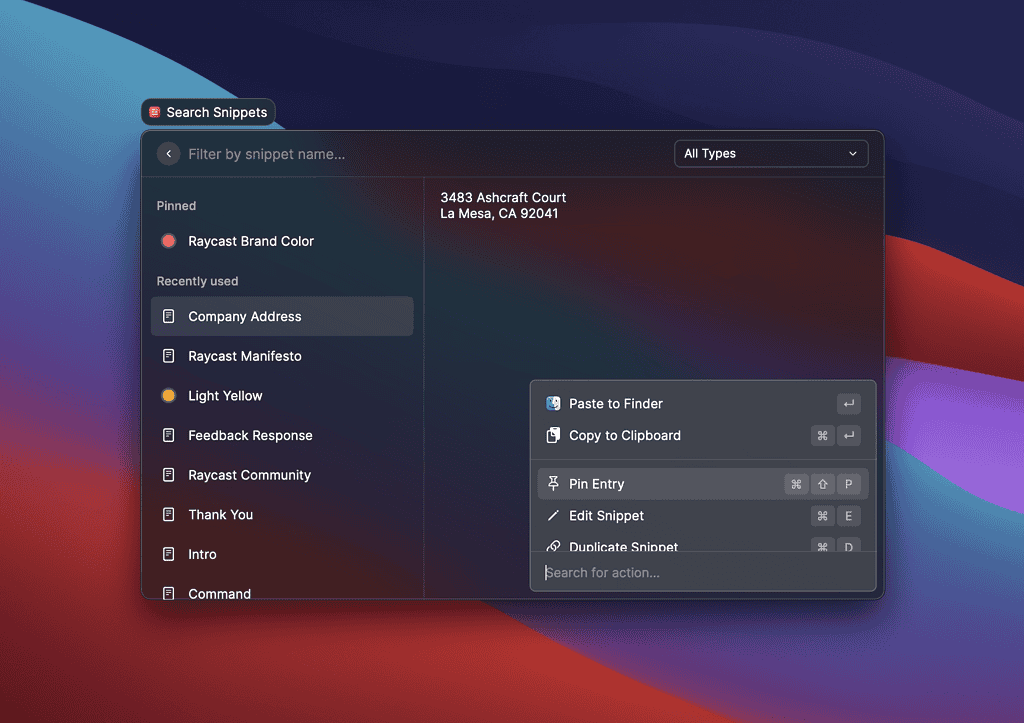Click the Intro document icon
Screen dimensions: 1024x723
pyautogui.click(x=168, y=554)
